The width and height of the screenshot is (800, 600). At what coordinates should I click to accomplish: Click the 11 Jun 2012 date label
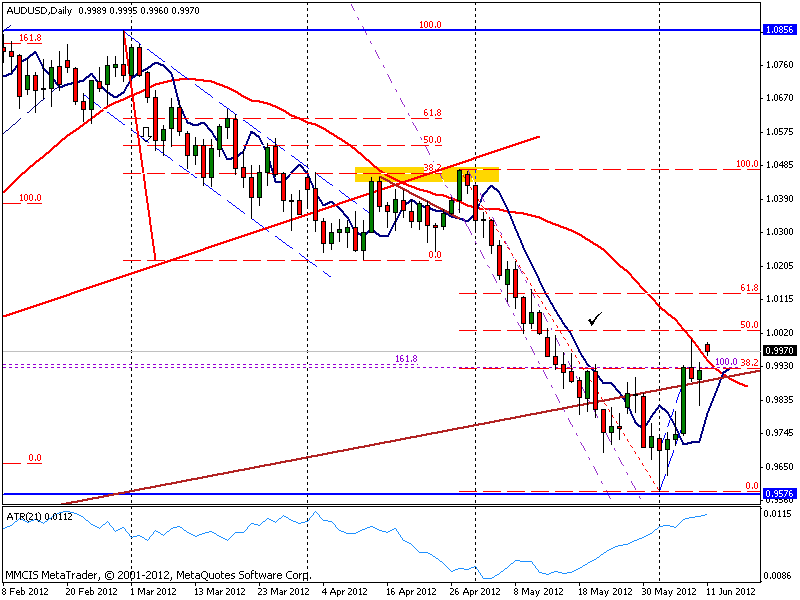731,591
